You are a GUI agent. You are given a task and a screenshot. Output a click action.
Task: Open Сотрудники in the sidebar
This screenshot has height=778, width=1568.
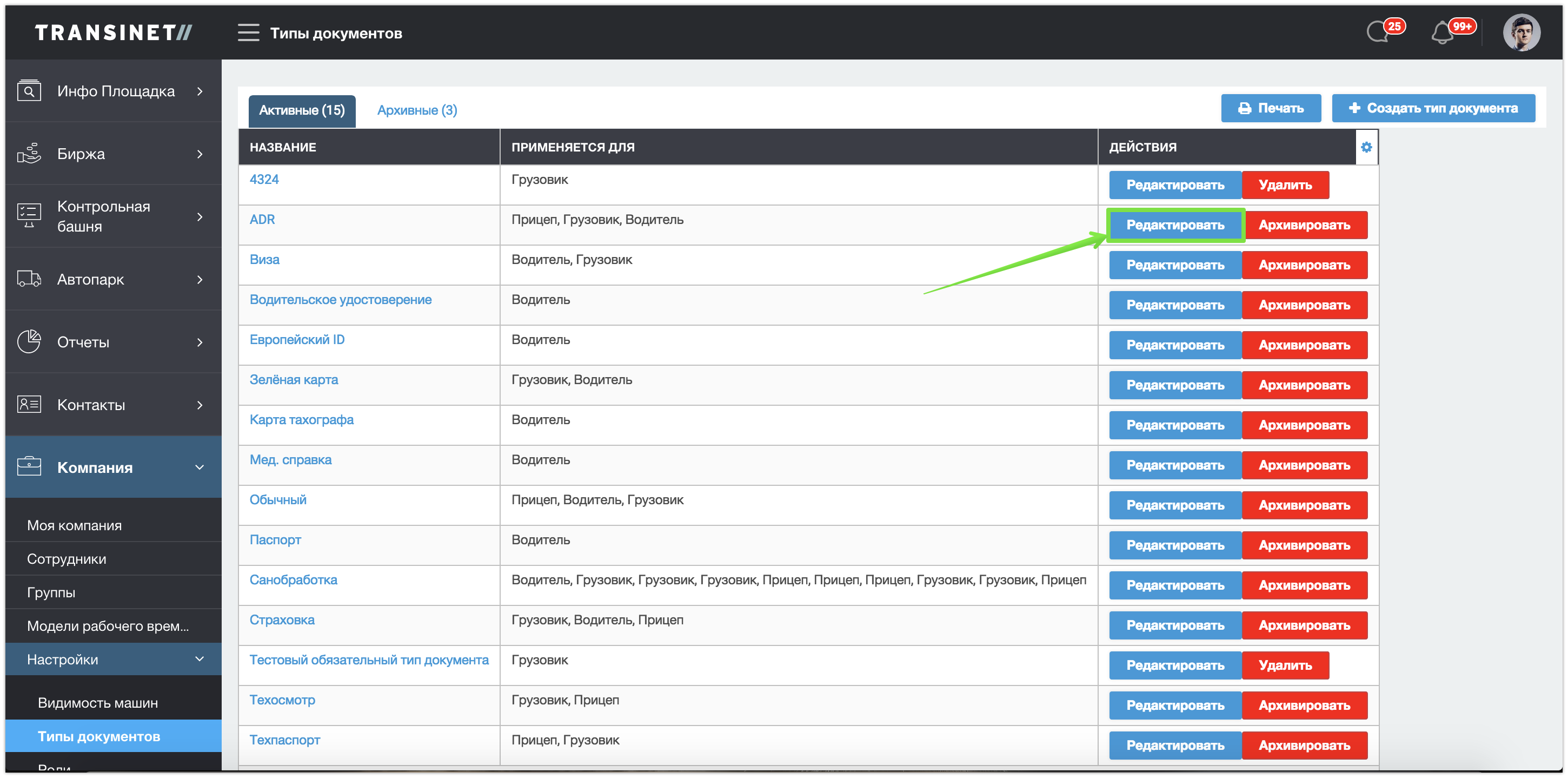coord(67,559)
